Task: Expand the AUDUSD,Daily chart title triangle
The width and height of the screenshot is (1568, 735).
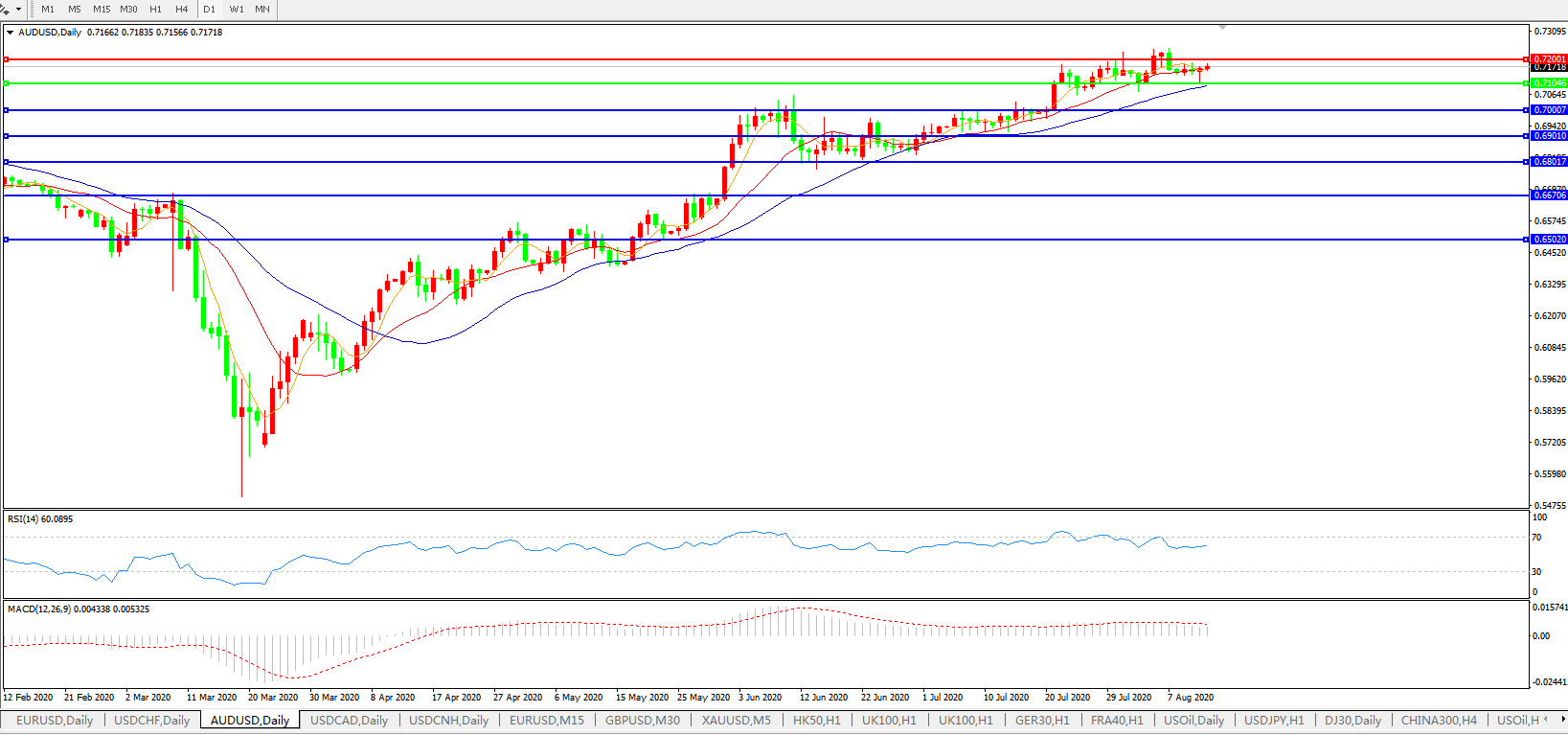Action: pyautogui.click(x=11, y=33)
